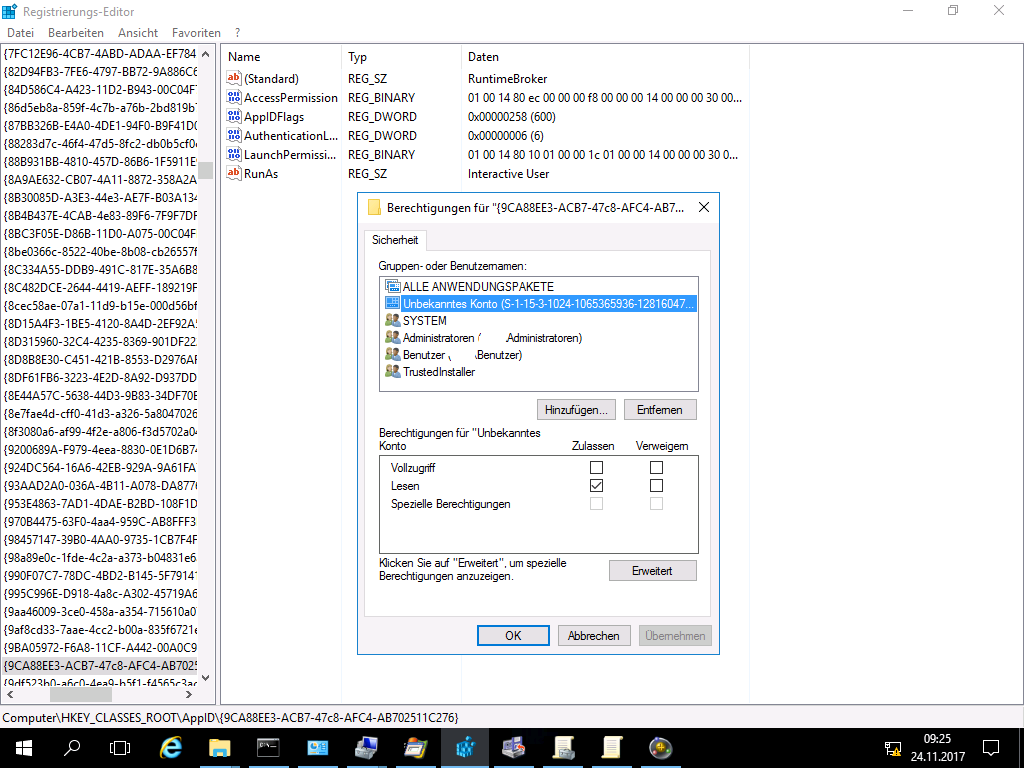Click the AppIDFlags DWORD value icon
This screenshot has height=768, width=1024.
235,117
